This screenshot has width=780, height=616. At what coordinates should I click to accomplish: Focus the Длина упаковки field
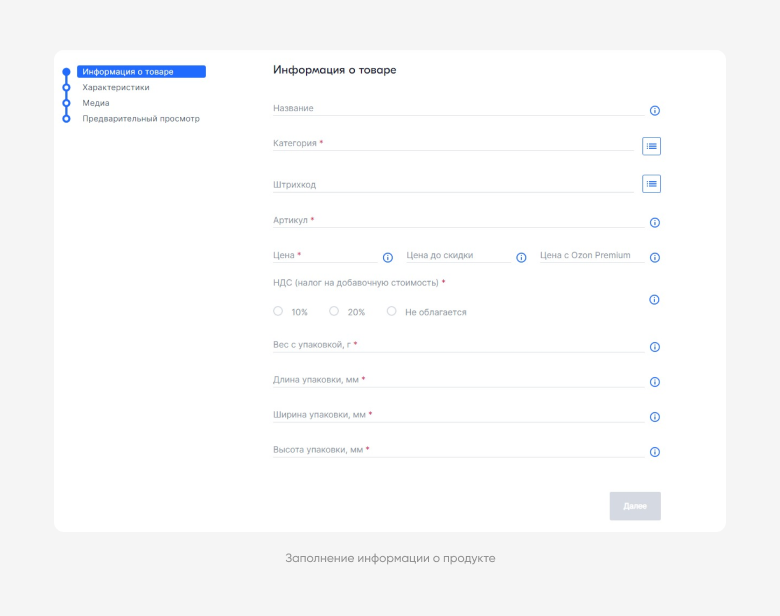point(458,380)
